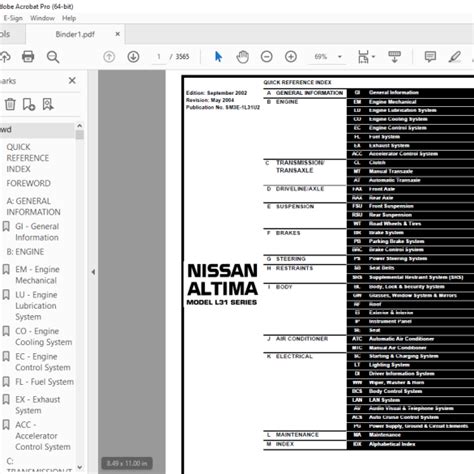
Task: Switch to the Binder1.pdf tab
Action: [x=75, y=34]
